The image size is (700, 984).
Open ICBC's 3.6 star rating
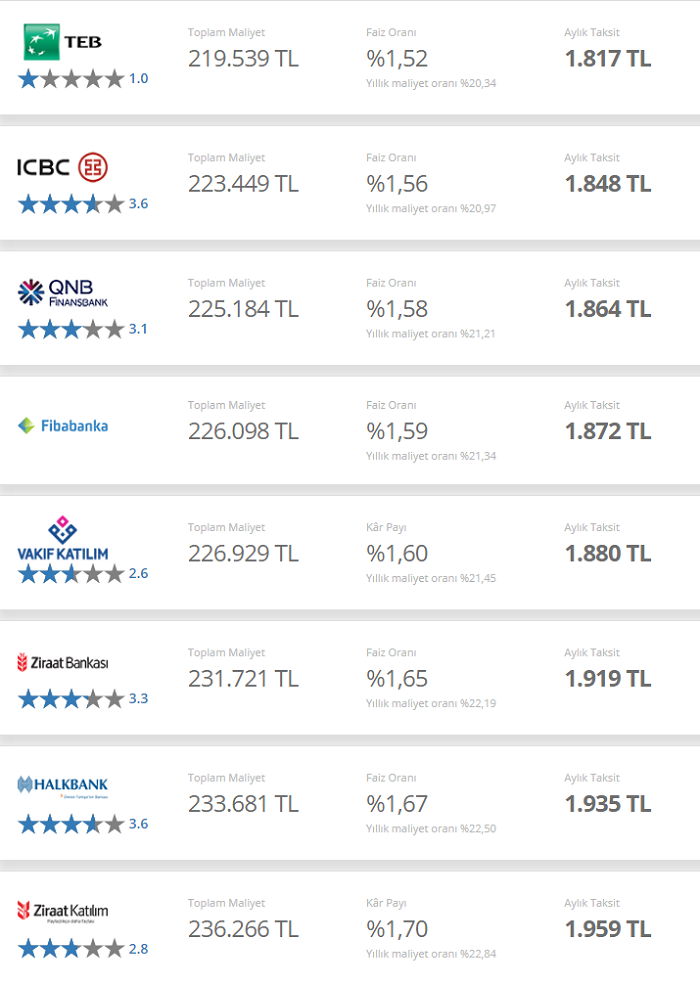tap(82, 204)
